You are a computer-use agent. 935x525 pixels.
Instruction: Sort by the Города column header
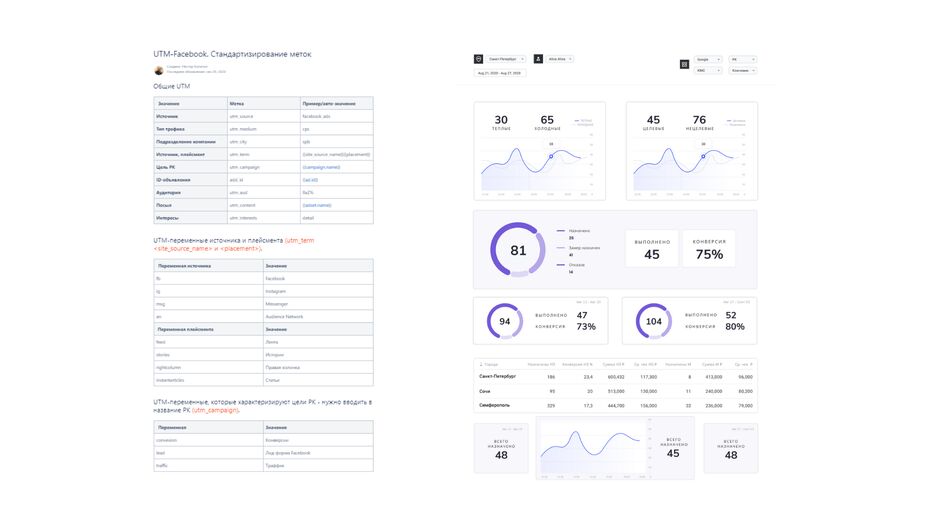pos(488,364)
